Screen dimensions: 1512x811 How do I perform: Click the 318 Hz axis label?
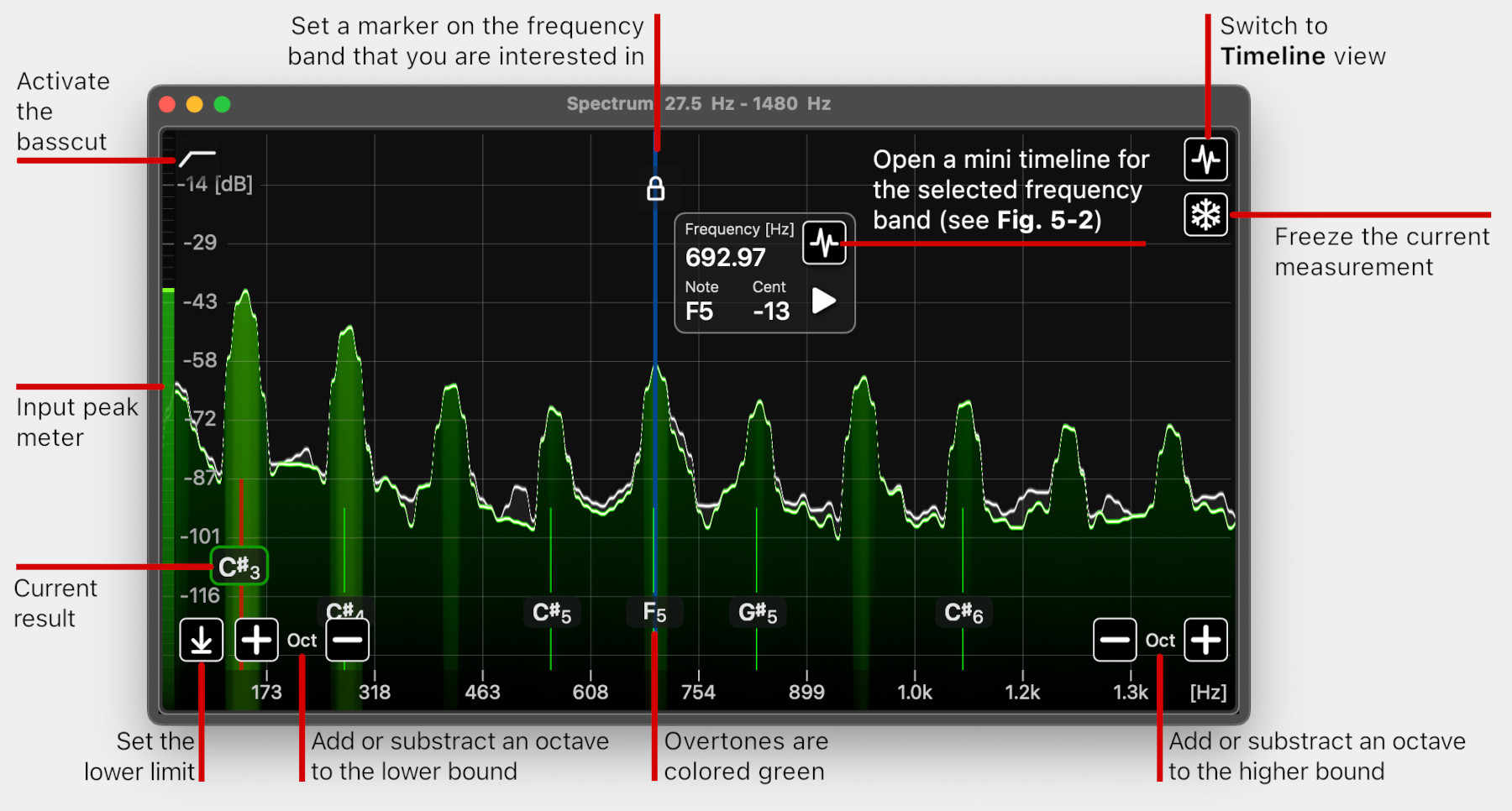pos(375,692)
